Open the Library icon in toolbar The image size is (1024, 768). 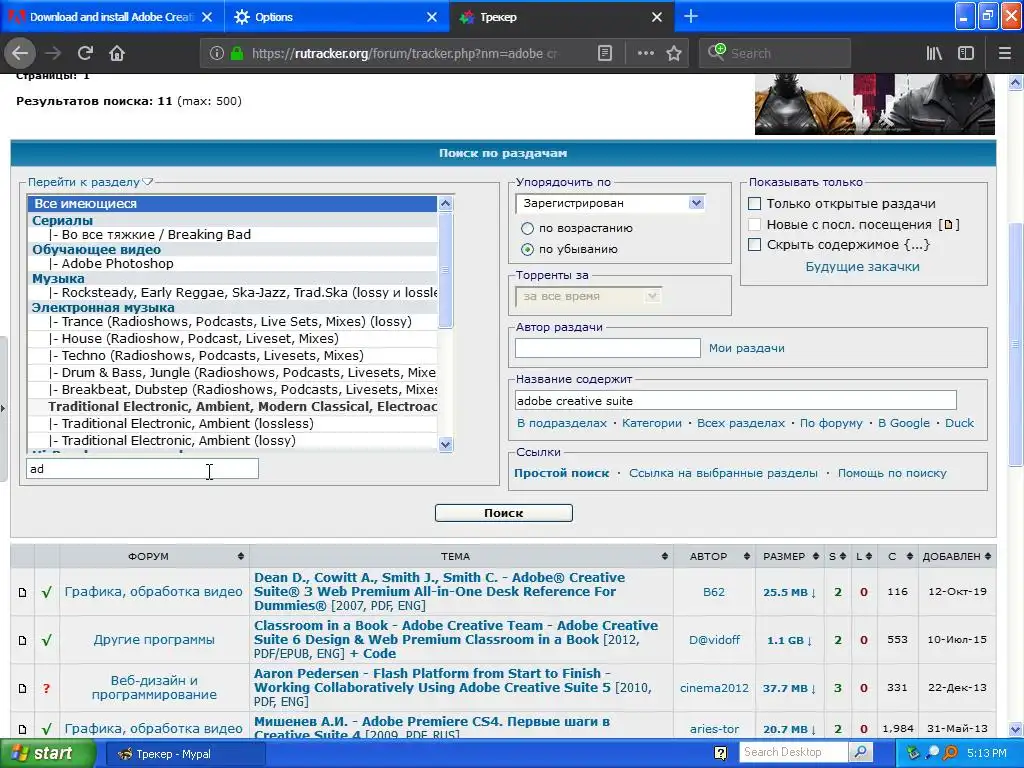point(934,53)
